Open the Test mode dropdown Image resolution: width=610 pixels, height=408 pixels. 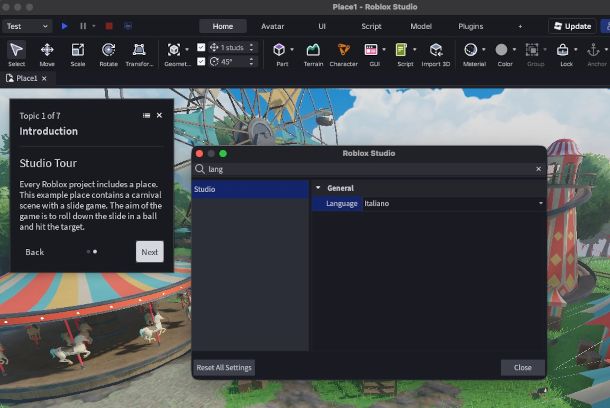click(x=27, y=26)
